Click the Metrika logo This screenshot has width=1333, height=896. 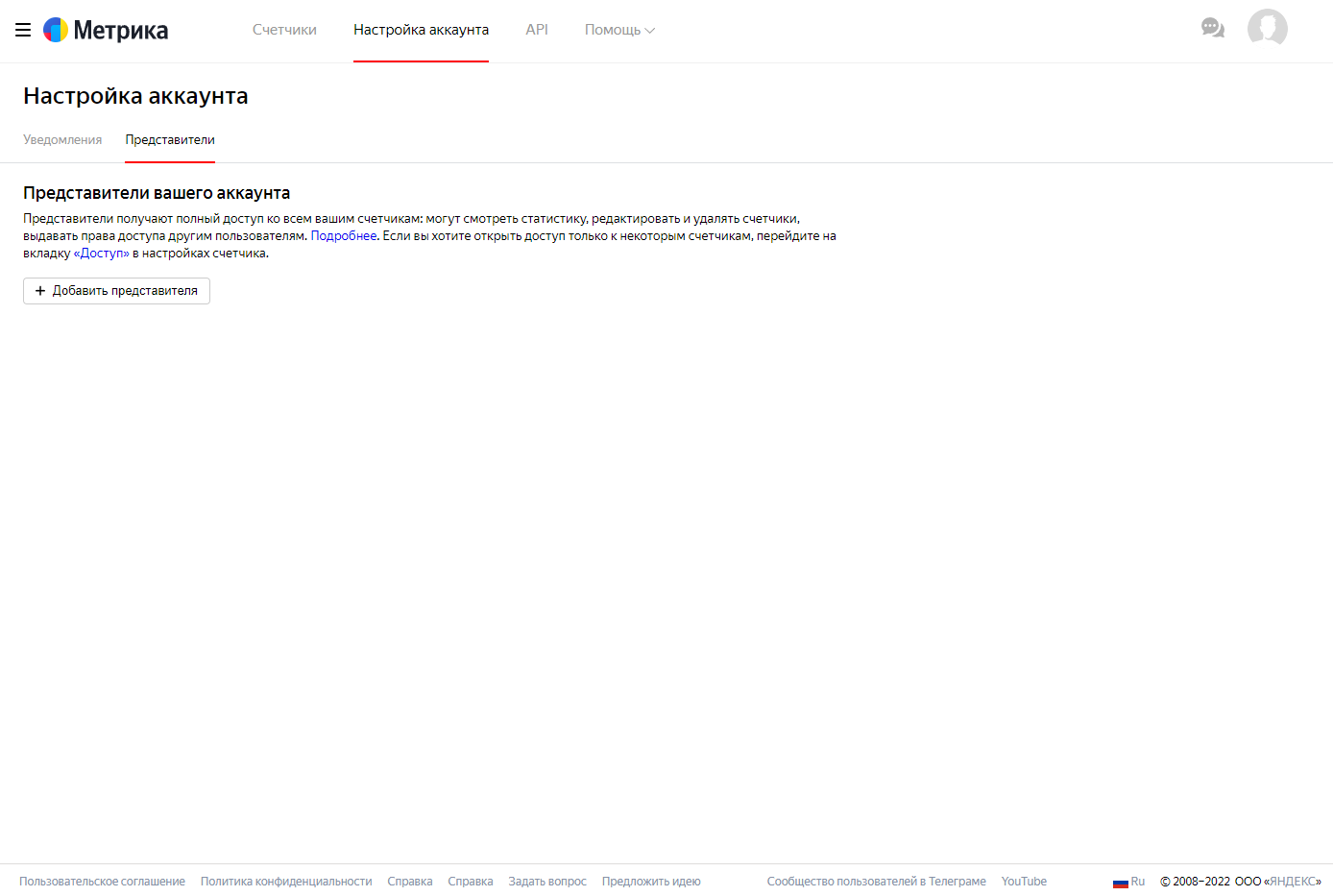coord(106,30)
